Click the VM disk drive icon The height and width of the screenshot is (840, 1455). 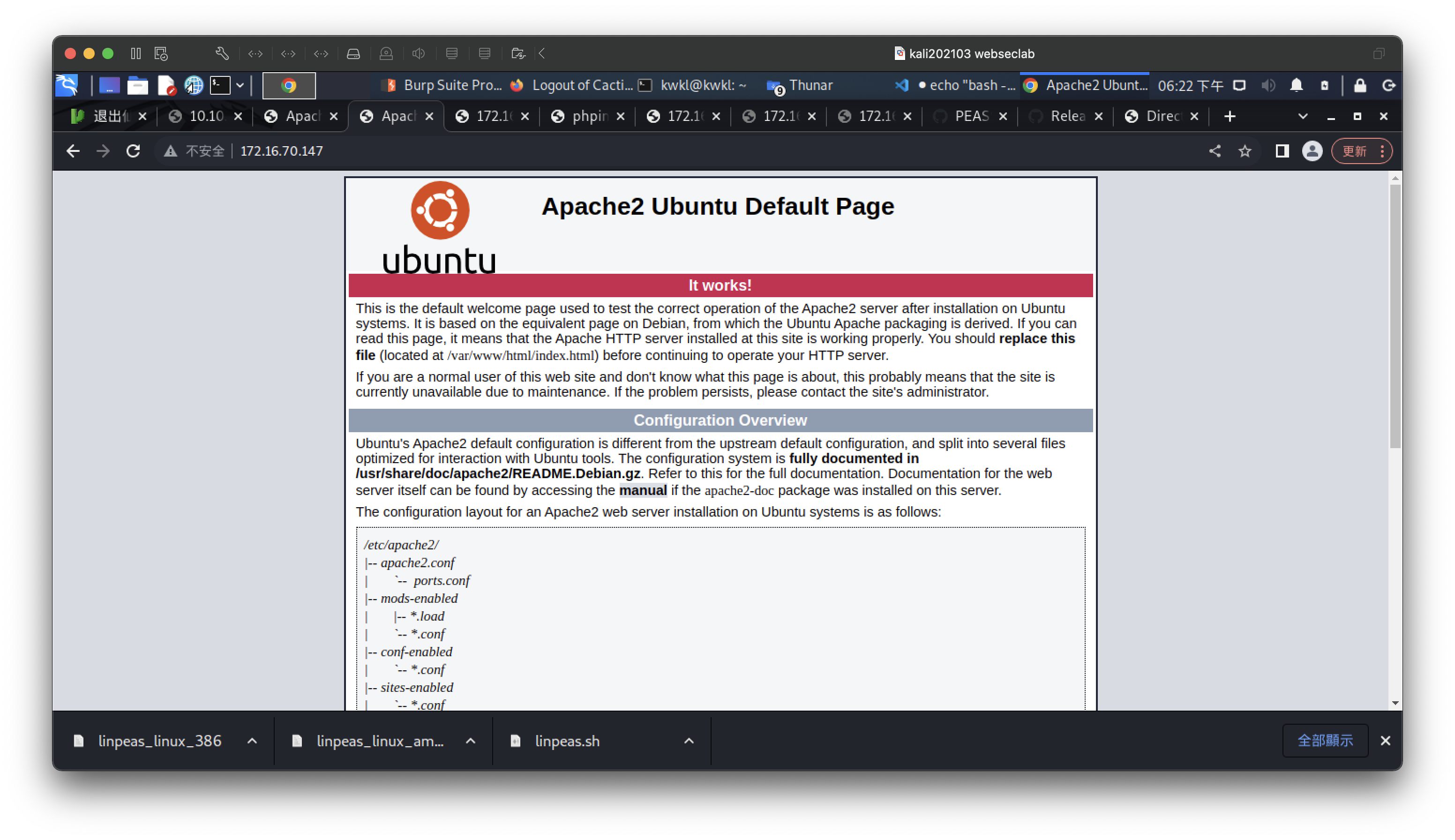(353, 53)
